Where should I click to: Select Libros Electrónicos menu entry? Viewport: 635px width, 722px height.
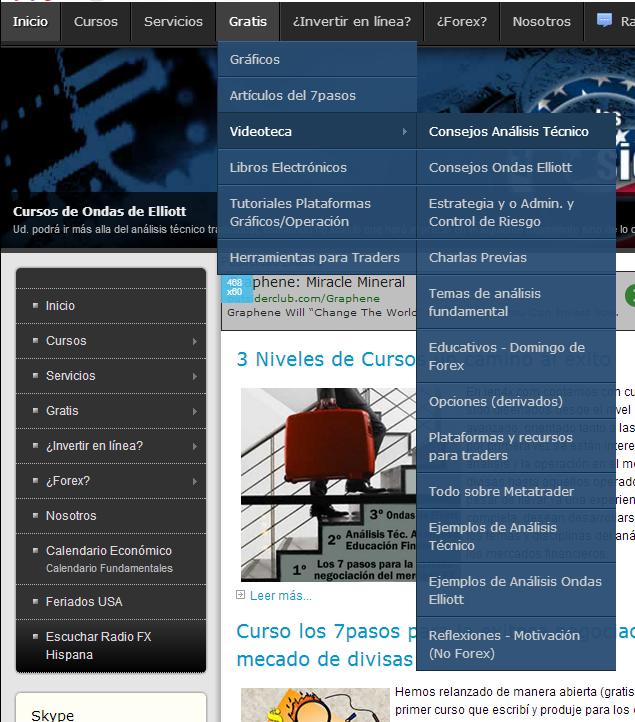pos(317,167)
